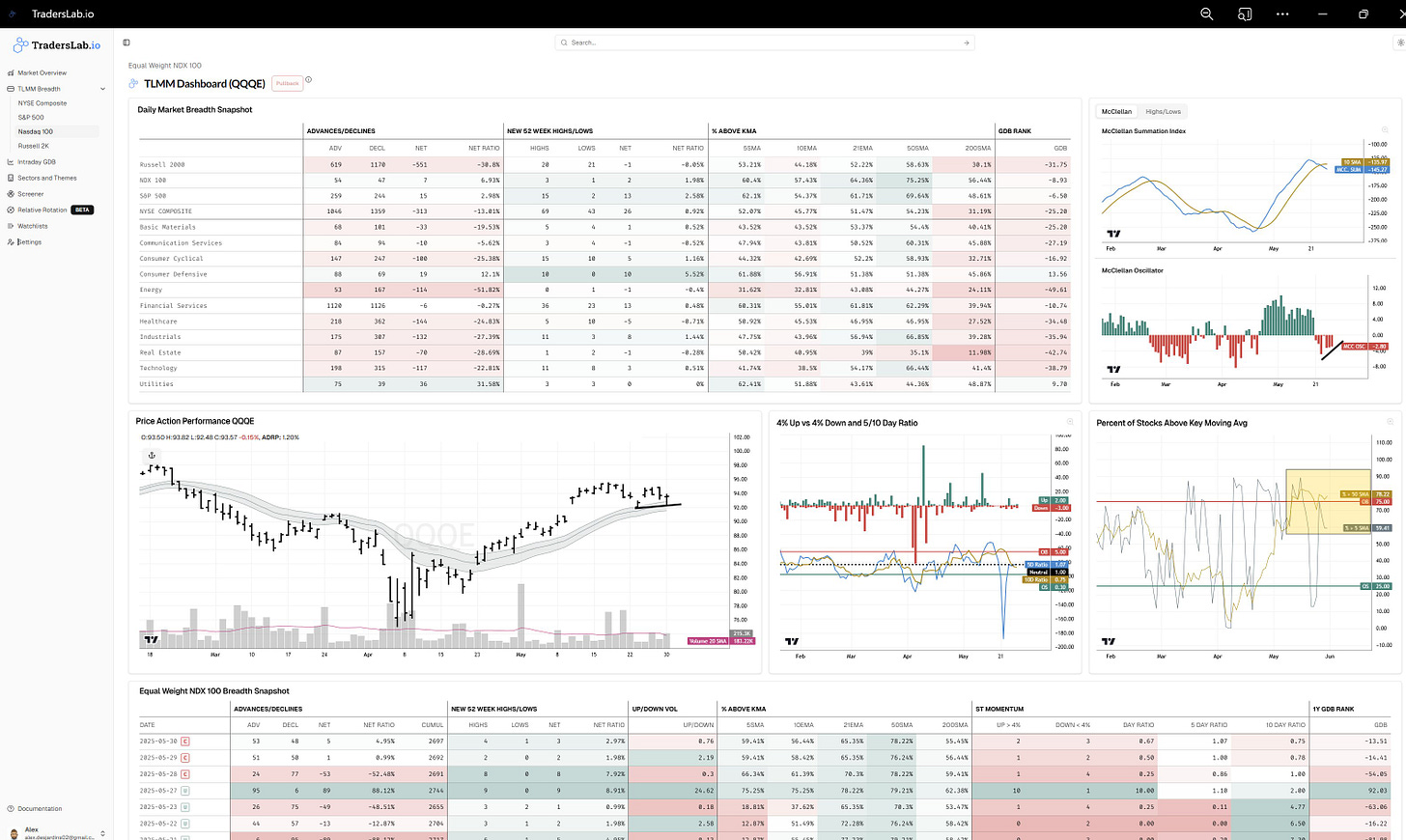Click the find-on-page icon in title bar
1406x840 pixels.
point(1245,14)
